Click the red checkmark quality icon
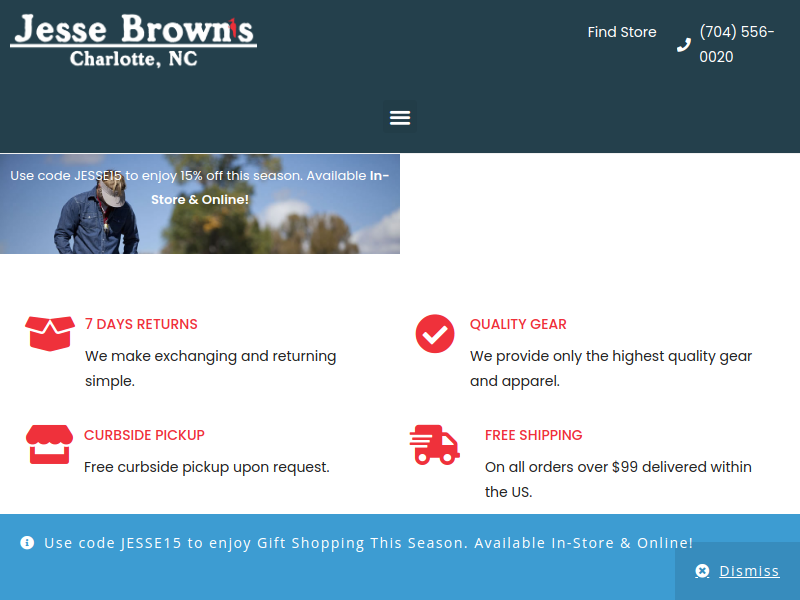Viewport: 800px width, 600px height. click(435, 334)
